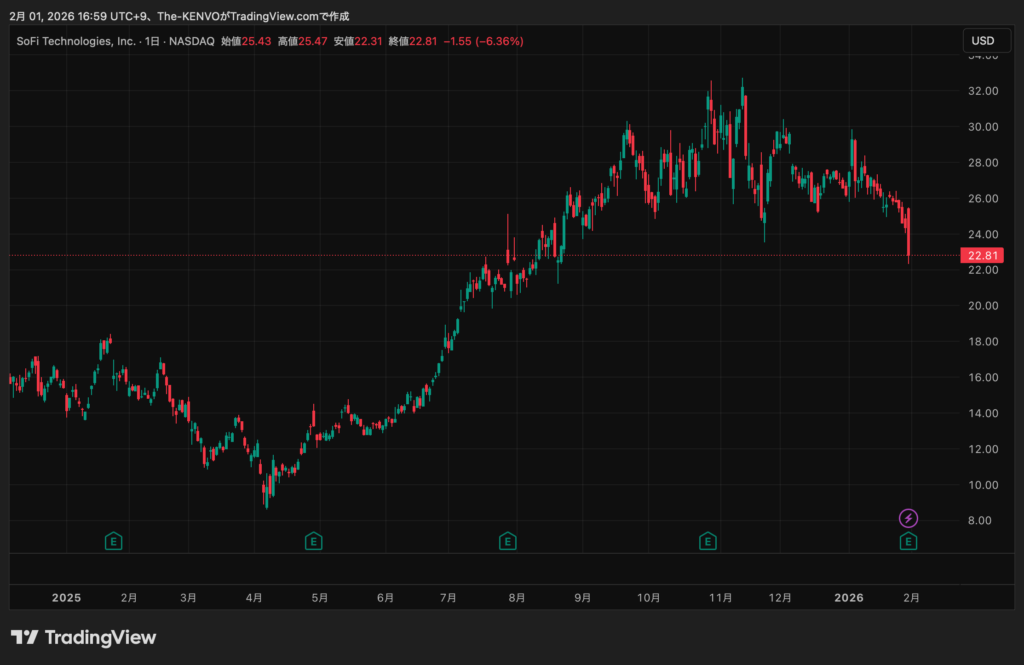
Task: Click the purple lightning event icon
Action: click(908, 518)
